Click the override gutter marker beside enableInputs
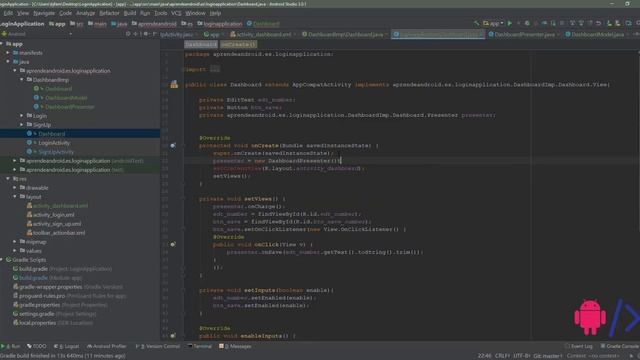The width and height of the screenshot is (640, 360). pos(173,336)
